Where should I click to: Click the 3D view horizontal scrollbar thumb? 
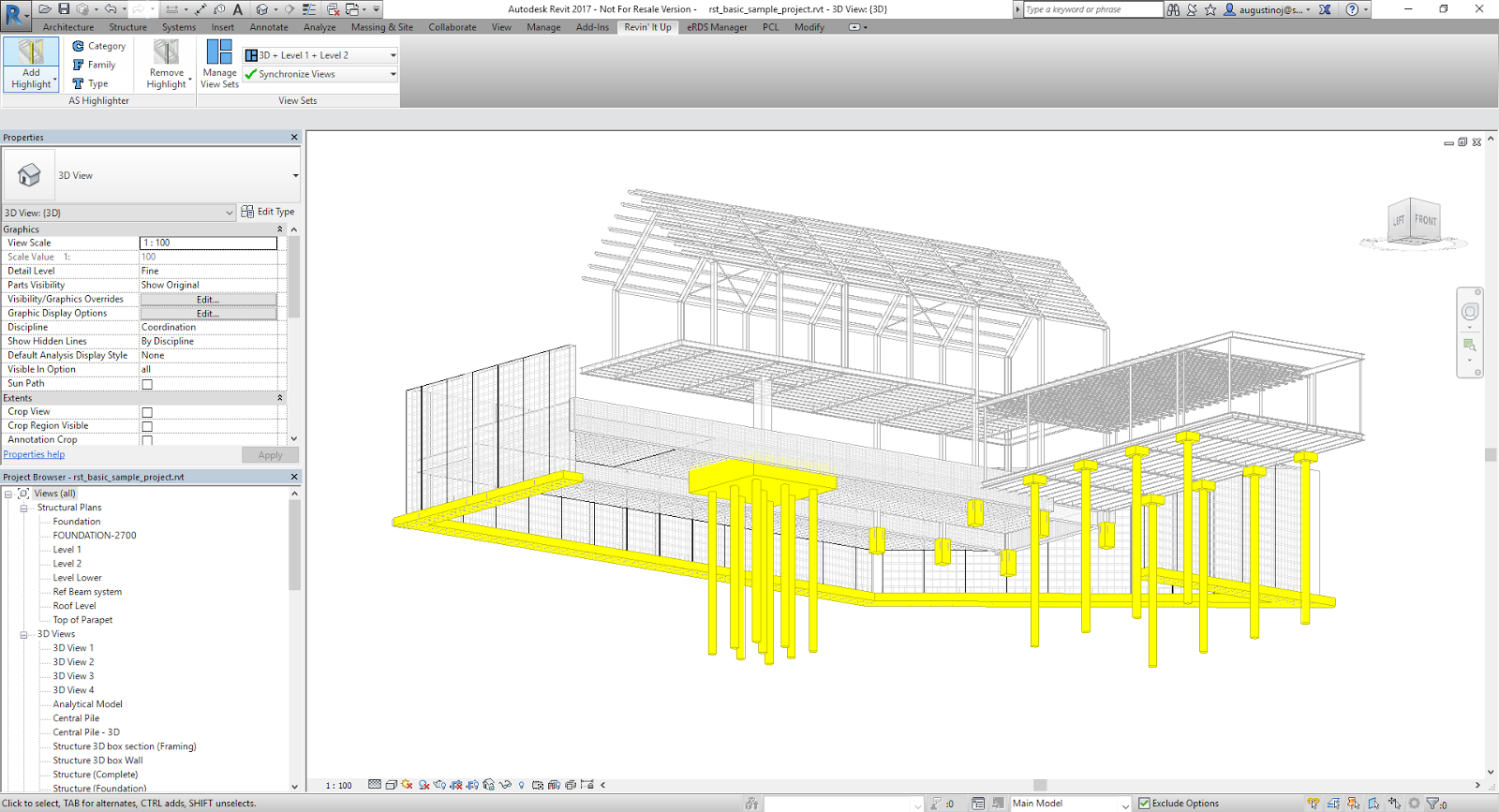(x=1040, y=785)
